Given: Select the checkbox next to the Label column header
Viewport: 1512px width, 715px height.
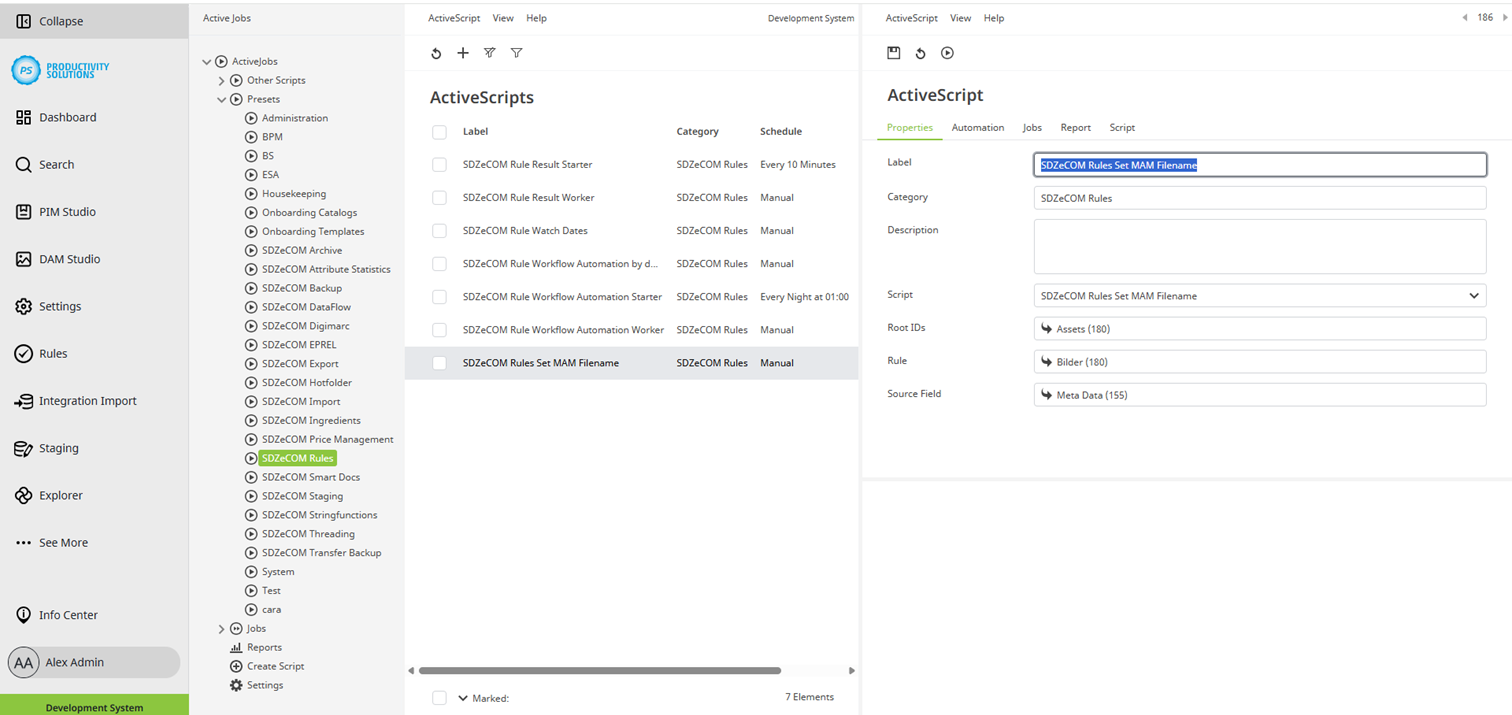Looking at the screenshot, I should (439, 131).
